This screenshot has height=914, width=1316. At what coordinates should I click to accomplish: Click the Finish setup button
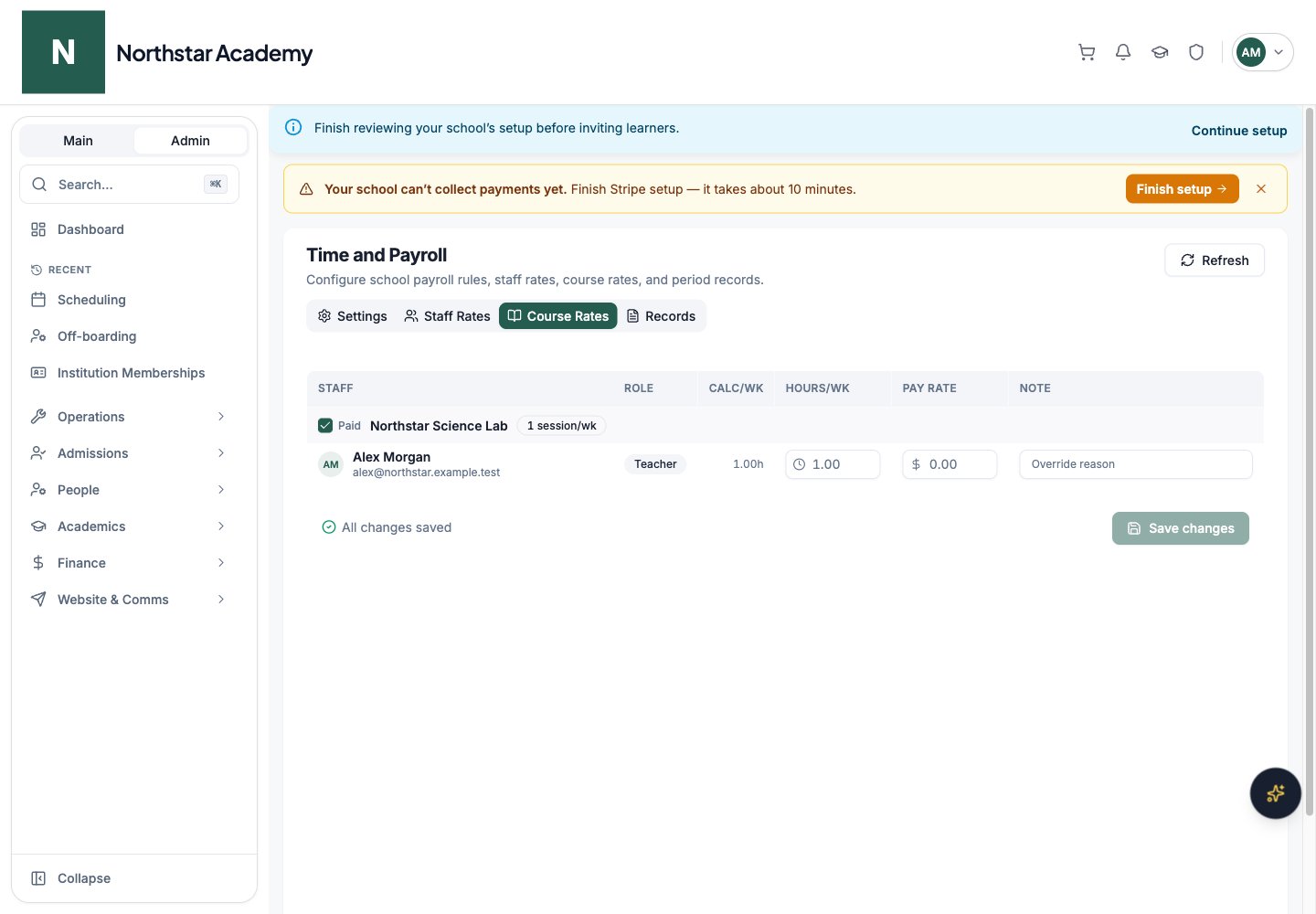[x=1182, y=189]
